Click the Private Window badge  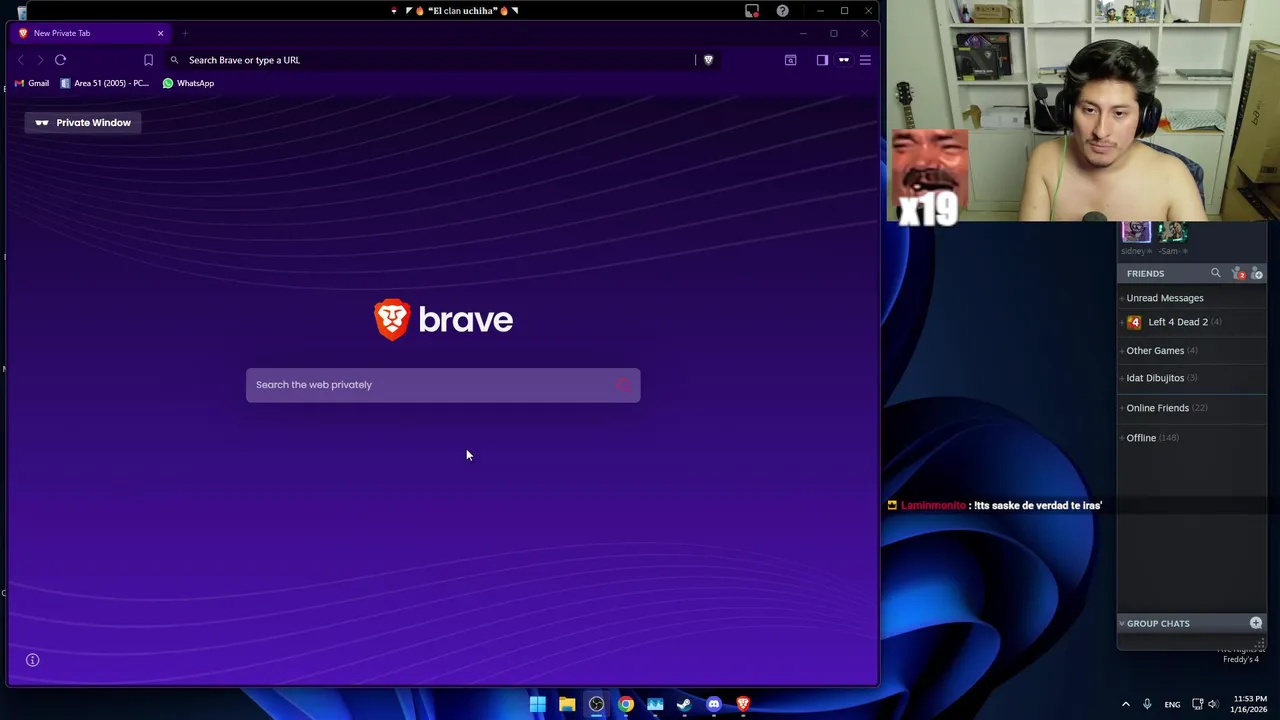[83, 122]
